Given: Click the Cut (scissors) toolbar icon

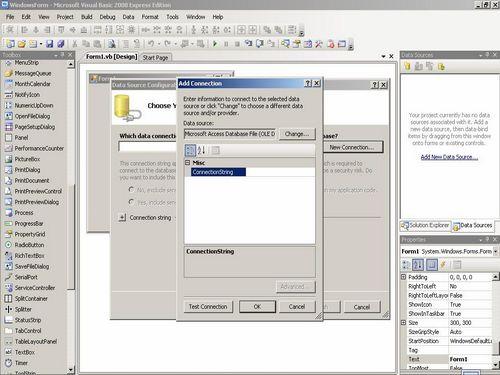Looking at the screenshot, I should [75, 44].
